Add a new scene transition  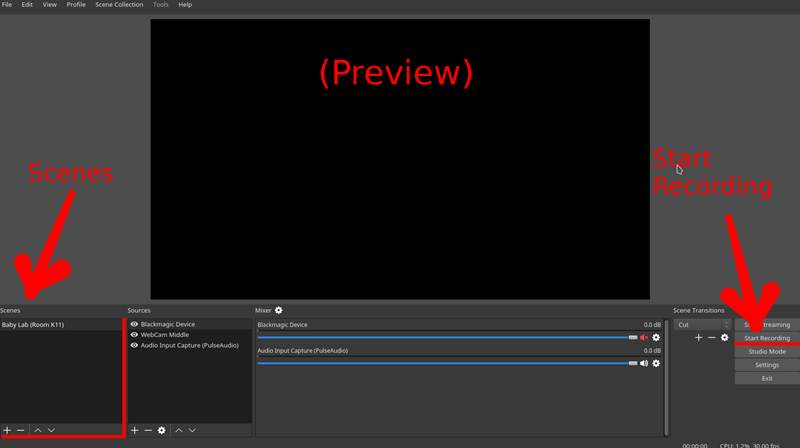pos(699,338)
